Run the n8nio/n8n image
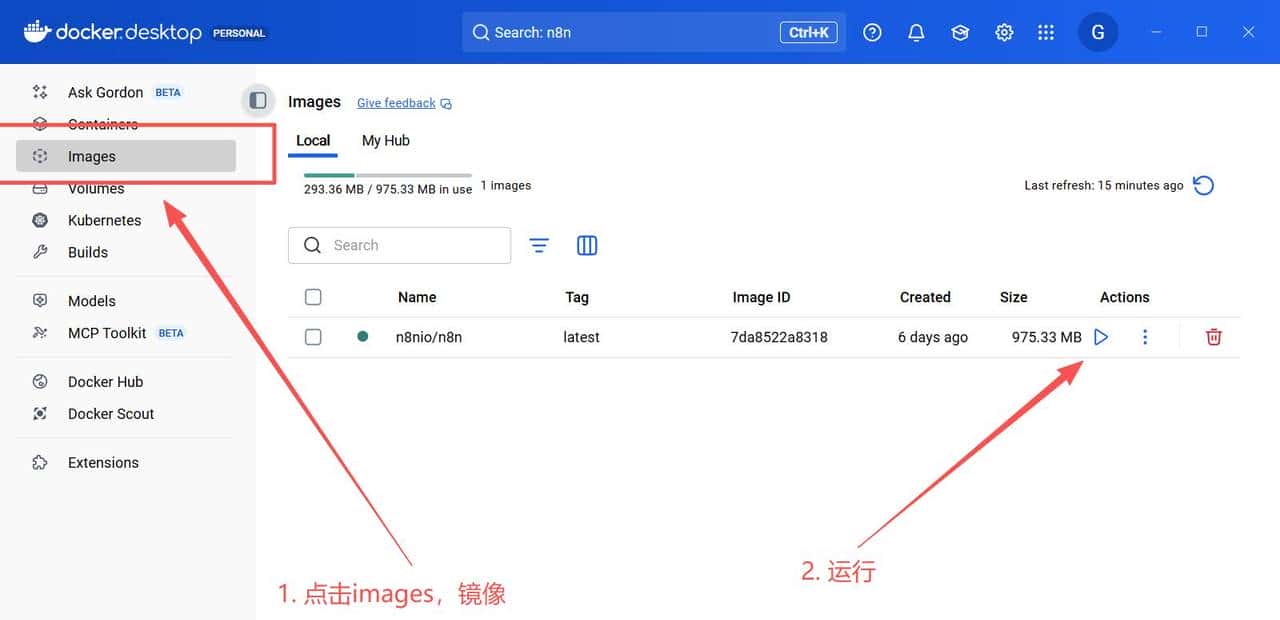 [1101, 337]
